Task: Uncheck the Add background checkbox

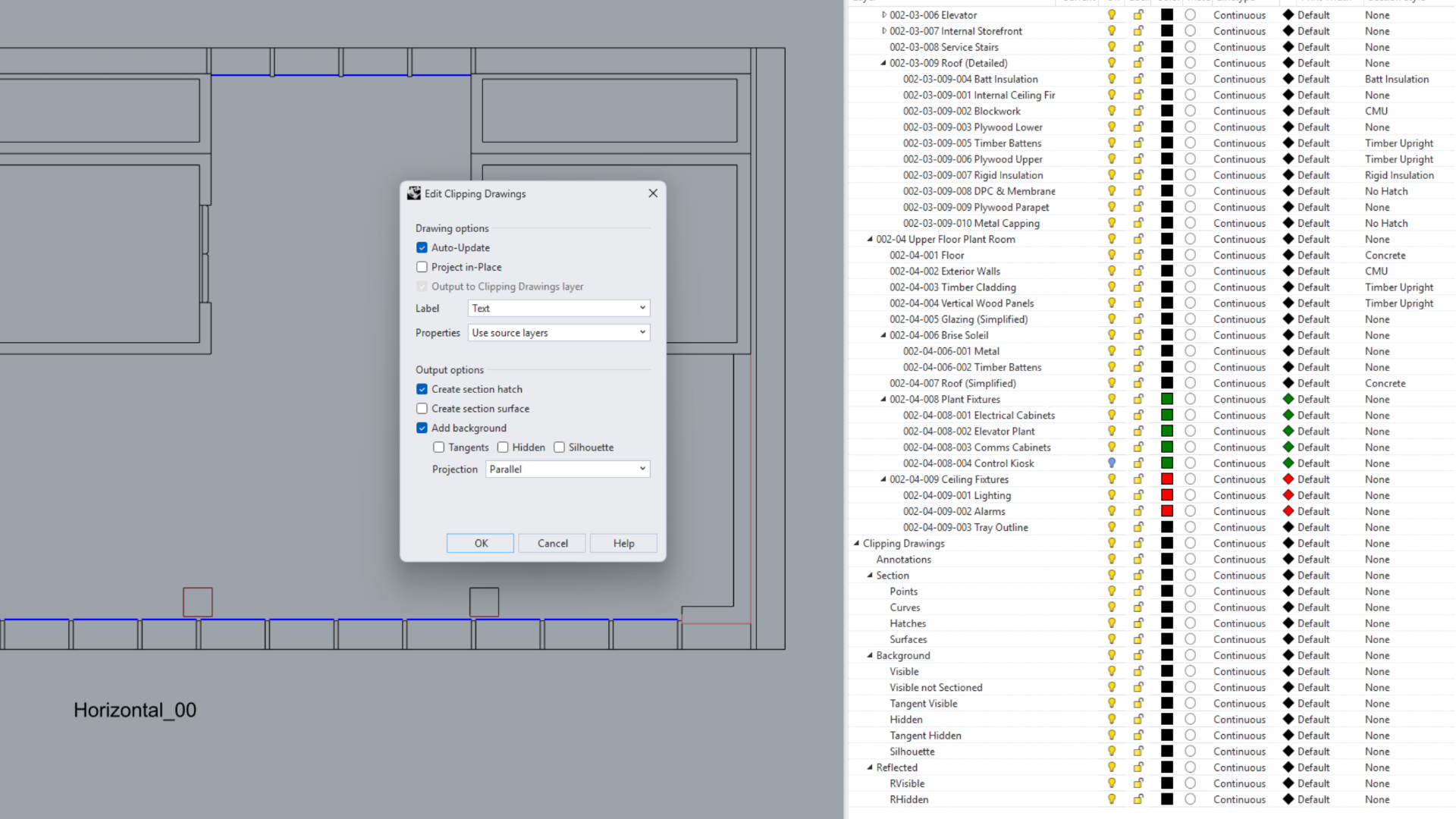Action: pyautogui.click(x=422, y=428)
